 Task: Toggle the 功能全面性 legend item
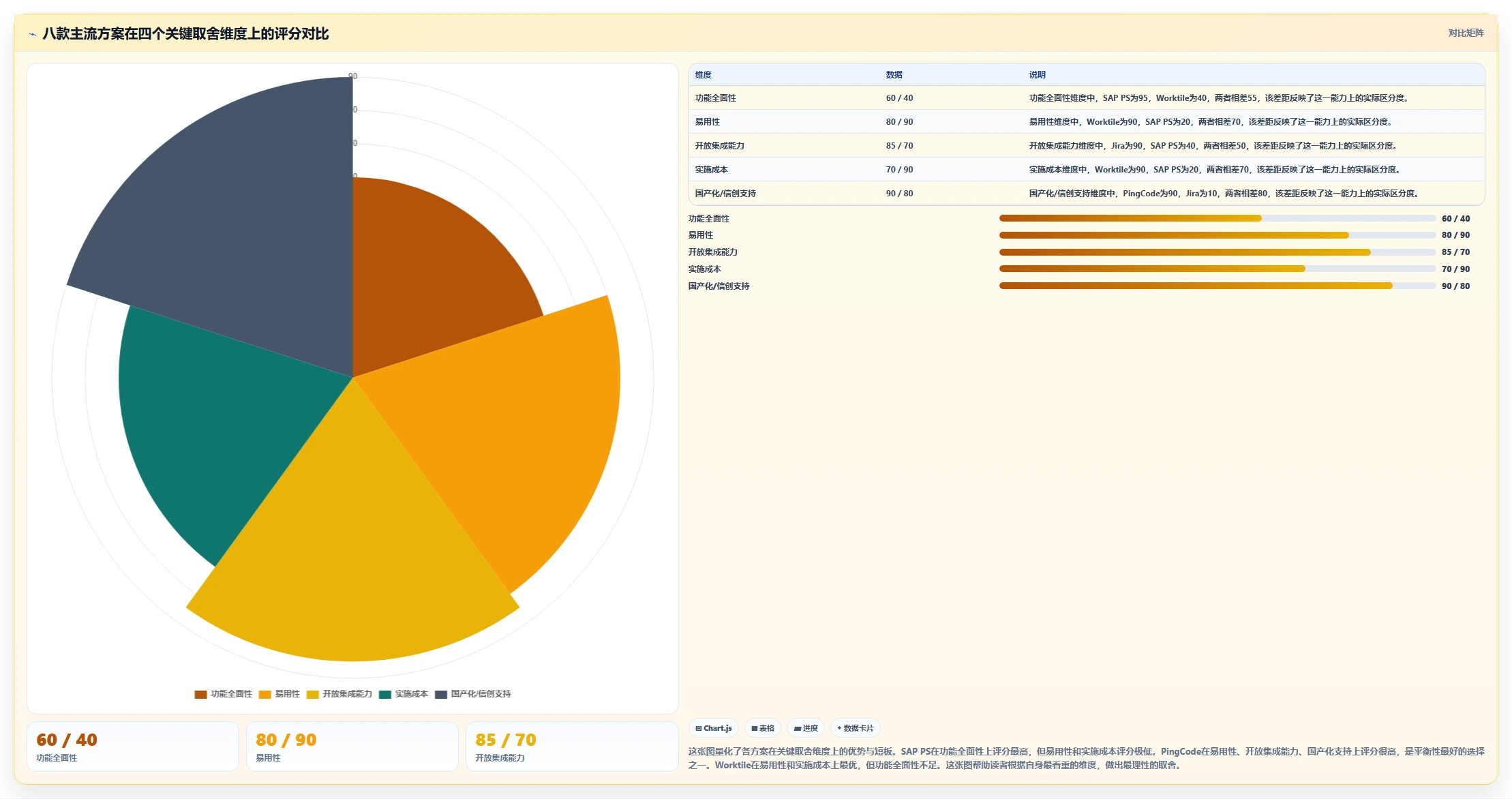[x=223, y=694]
